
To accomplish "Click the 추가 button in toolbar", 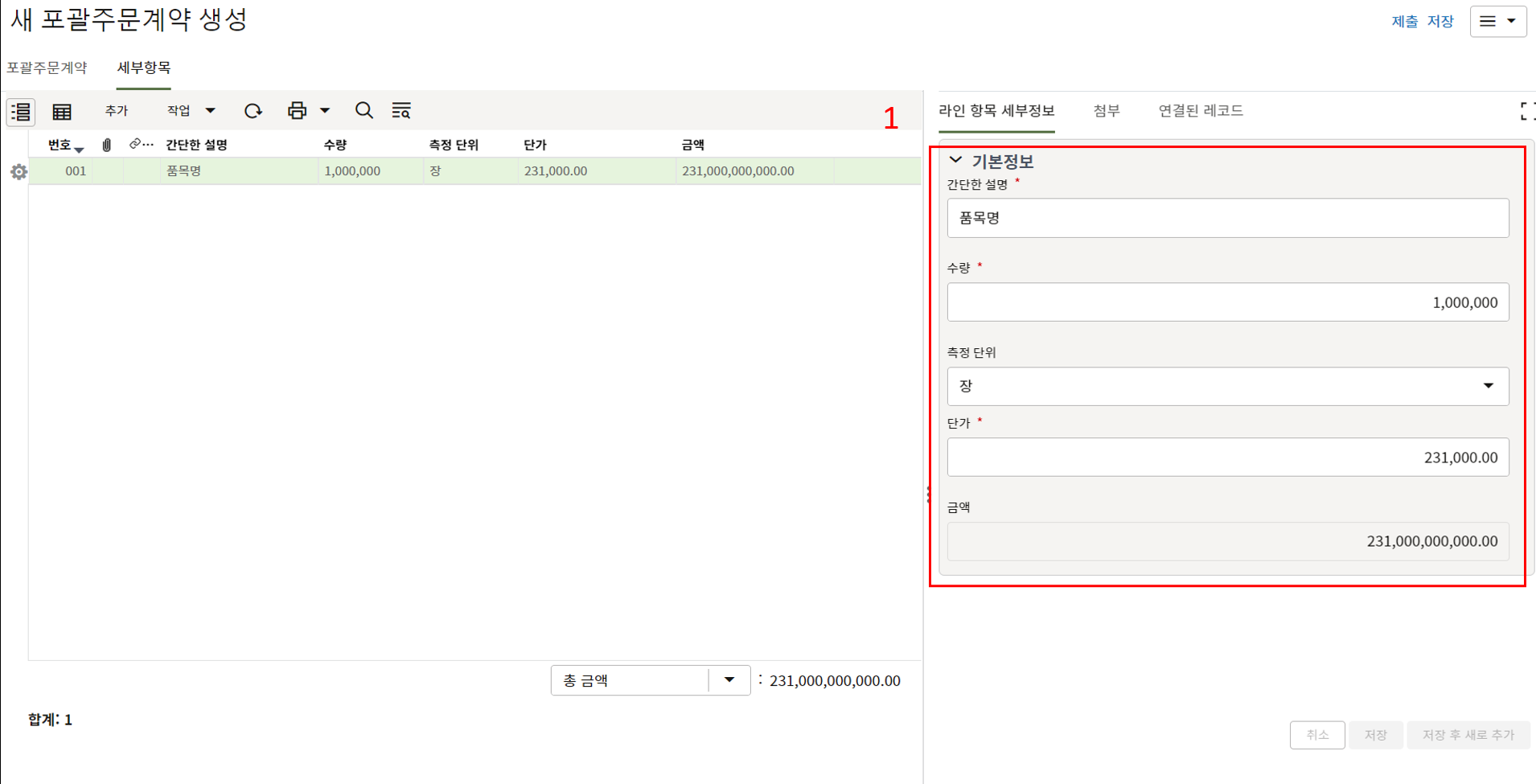I will [x=117, y=111].
